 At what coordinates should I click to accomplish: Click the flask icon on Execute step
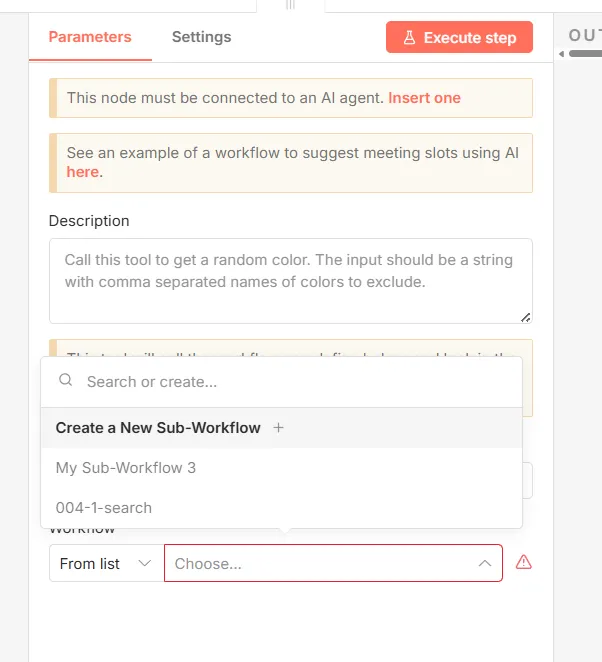(x=409, y=38)
